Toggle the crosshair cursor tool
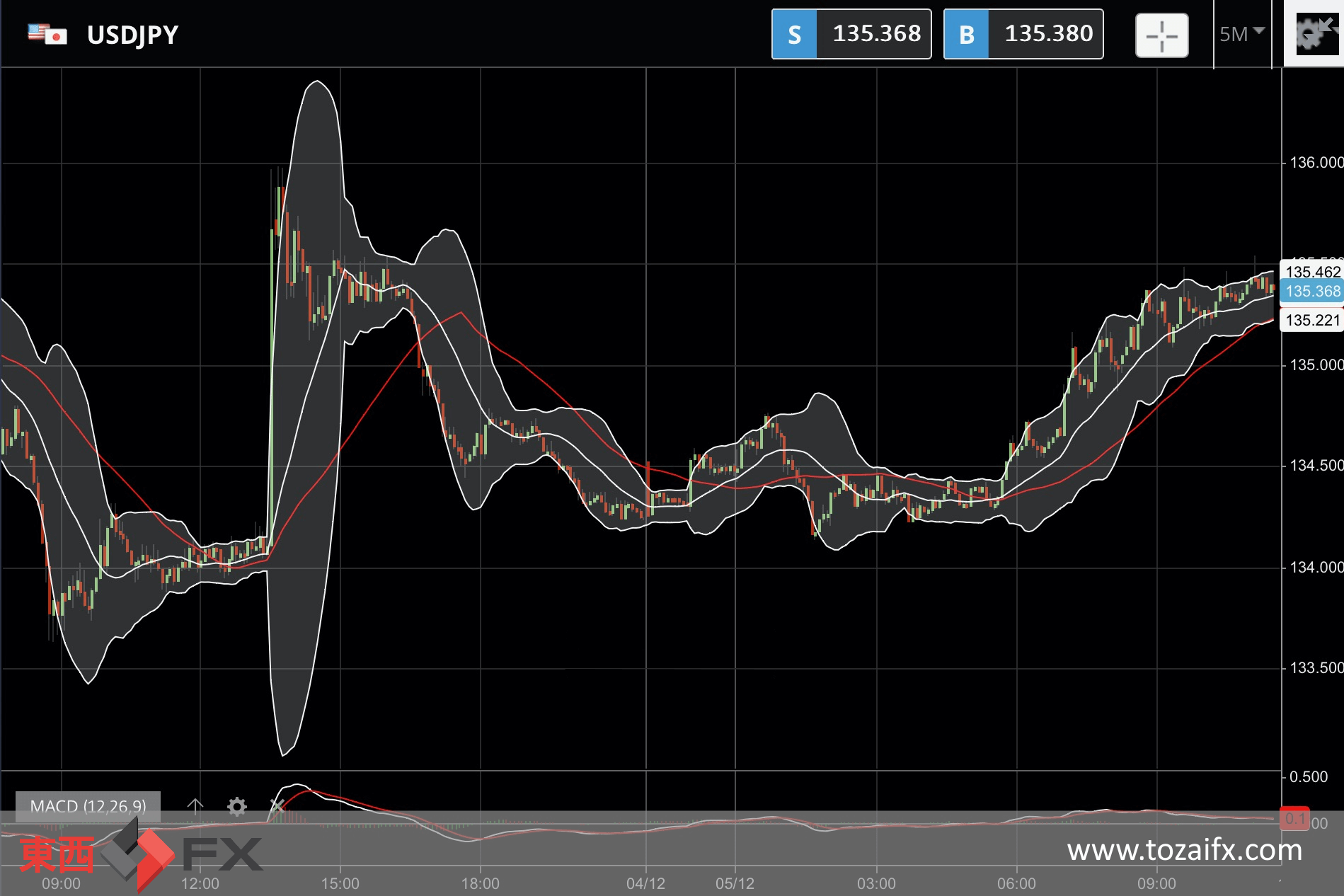Image resolution: width=1344 pixels, height=896 pixels. tap(1161, 35)
